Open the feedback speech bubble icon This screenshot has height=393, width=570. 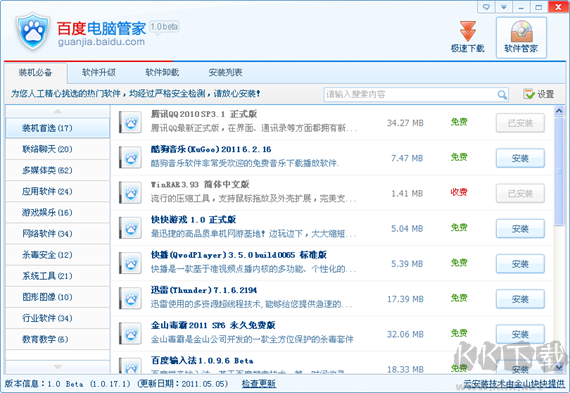(x=486, y=7)
